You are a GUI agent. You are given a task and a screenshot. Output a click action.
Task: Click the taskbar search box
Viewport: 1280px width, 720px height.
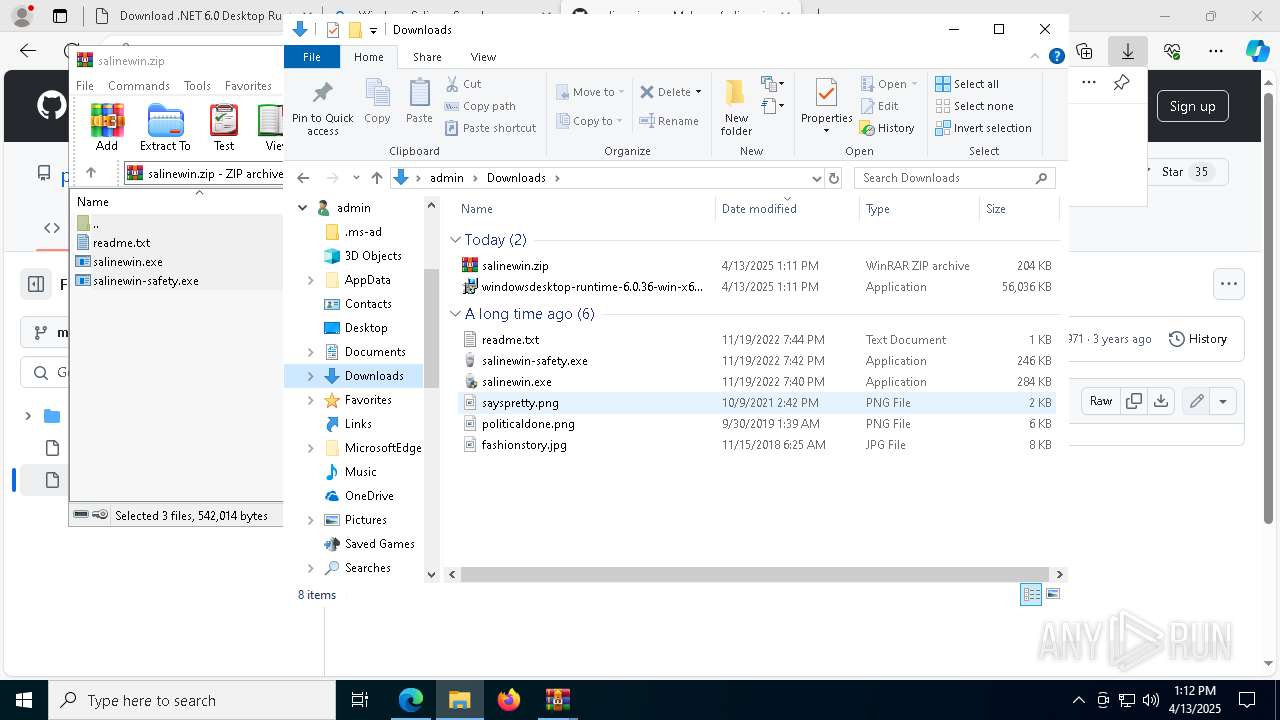coord(192,700)
